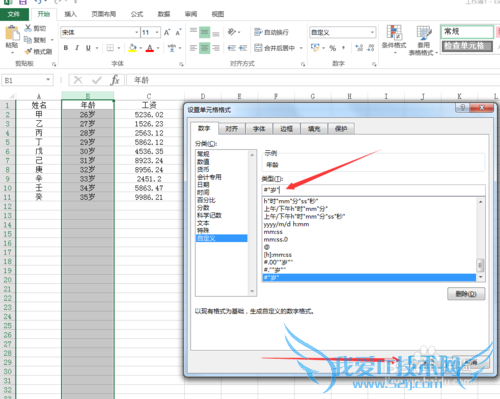Open the Border (边框) tab in dialog
The width and height of the screenshot is (500, 399).
pyautogui.click(x=286, y=128)
